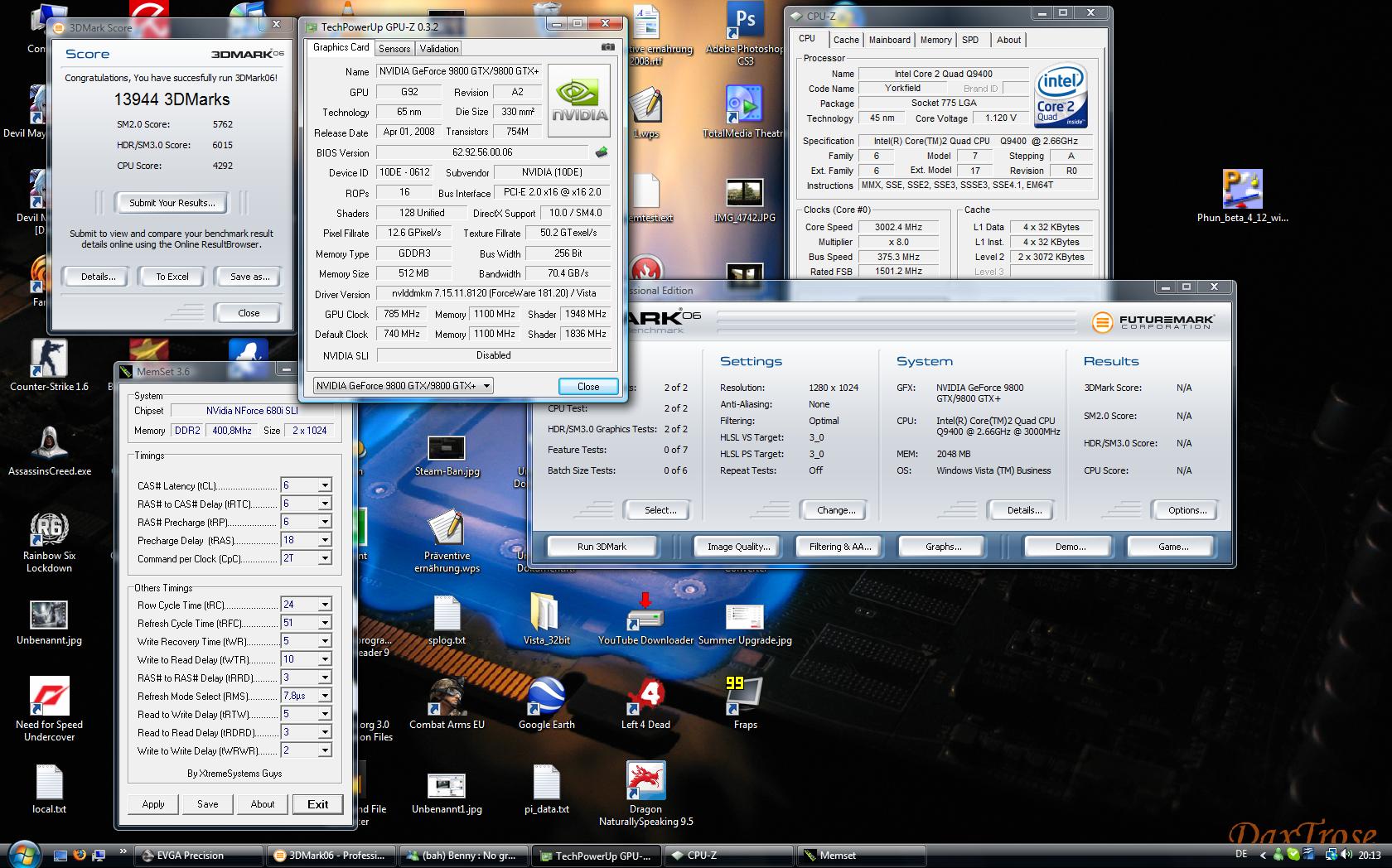The height and width of the screenshot is (868, 1392).
Task: Open SPD tab in CPU-Z
Action: point(970,40)
